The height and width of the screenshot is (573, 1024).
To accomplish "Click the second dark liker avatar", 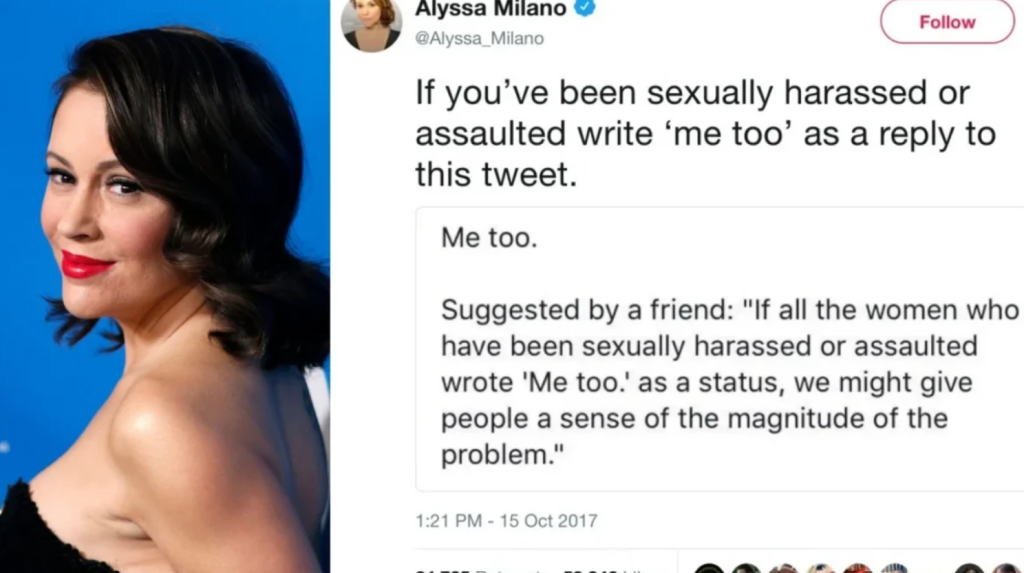I will tap(746, 568).
